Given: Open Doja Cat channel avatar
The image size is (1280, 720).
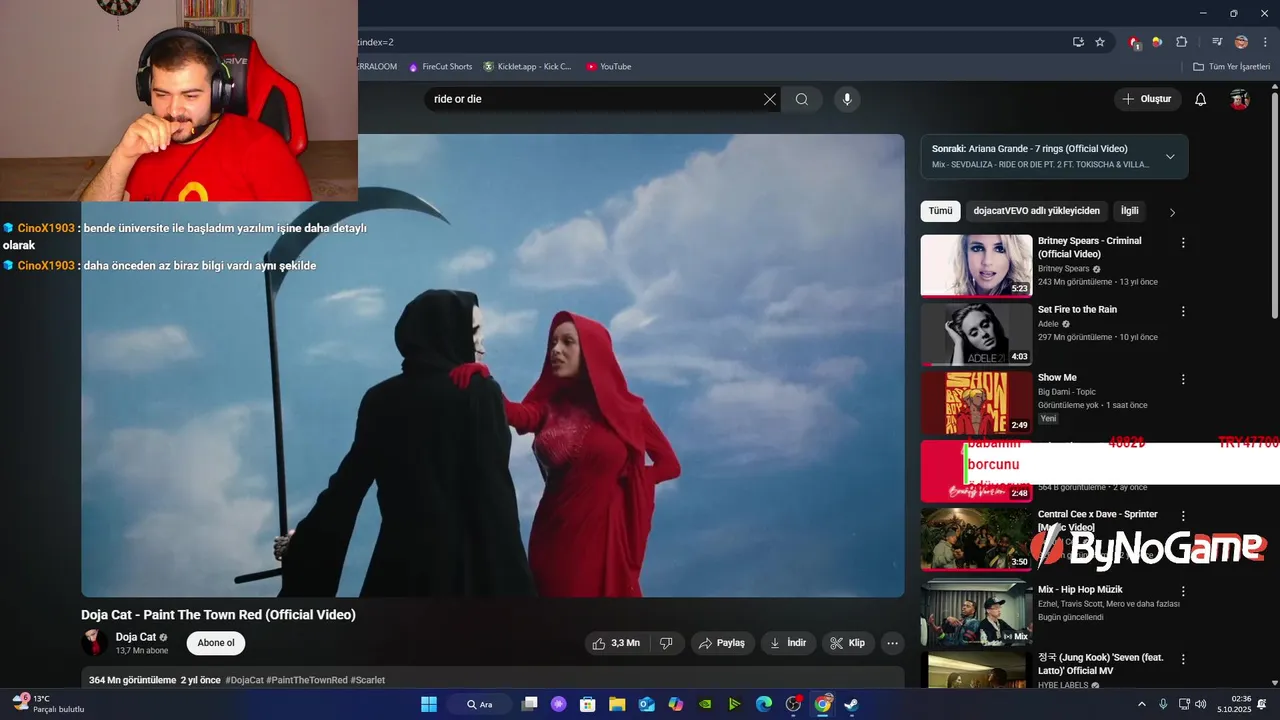Looking at the screenshot, I should pyautogui.click(x=94, y=643).
